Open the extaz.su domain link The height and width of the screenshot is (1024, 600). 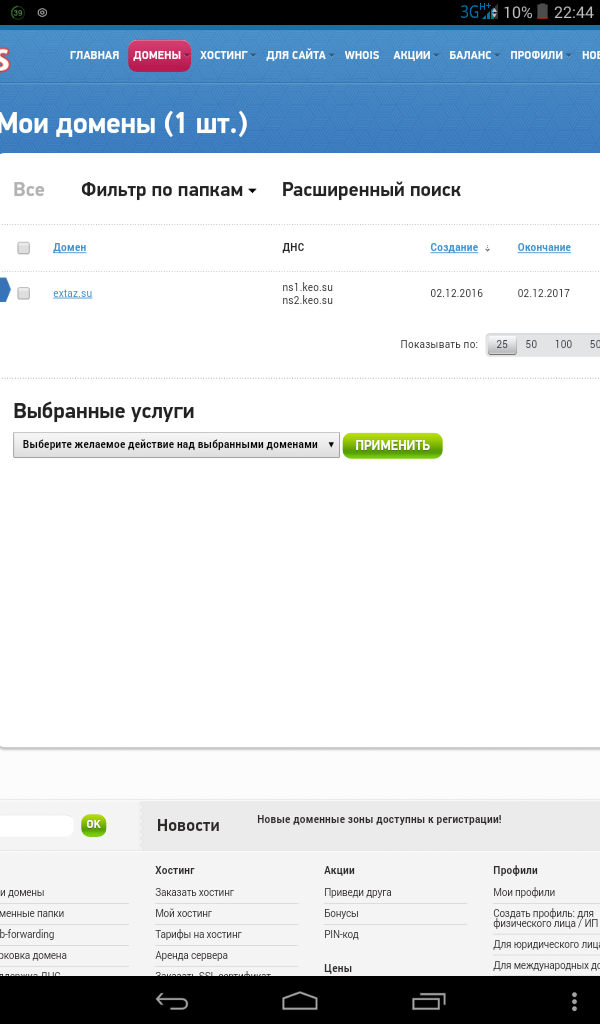coord(72,293)
